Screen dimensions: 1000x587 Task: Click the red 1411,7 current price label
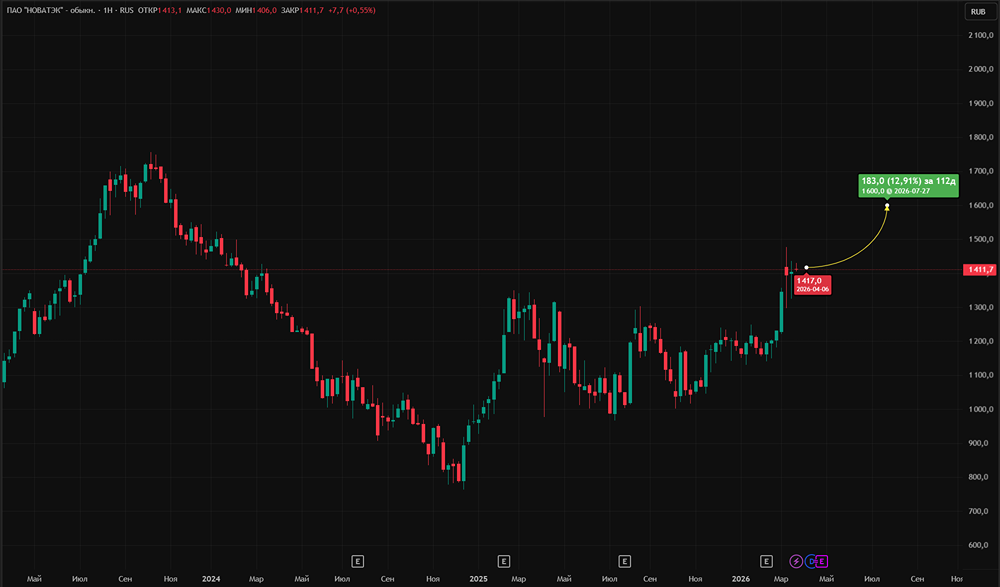click(979, 270)
